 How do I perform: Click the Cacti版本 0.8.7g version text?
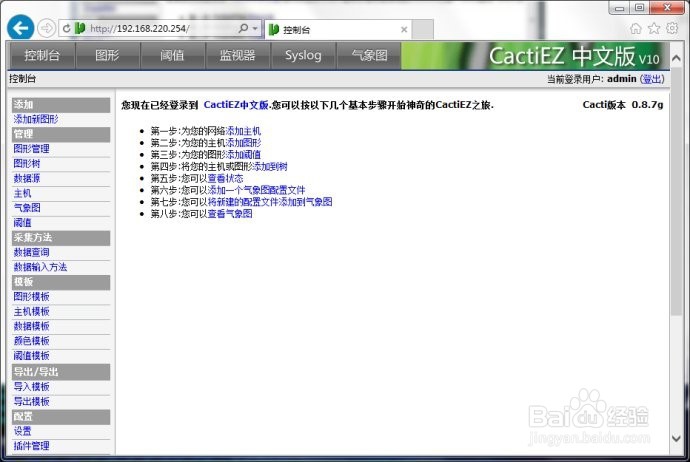[x=623, y=105]
